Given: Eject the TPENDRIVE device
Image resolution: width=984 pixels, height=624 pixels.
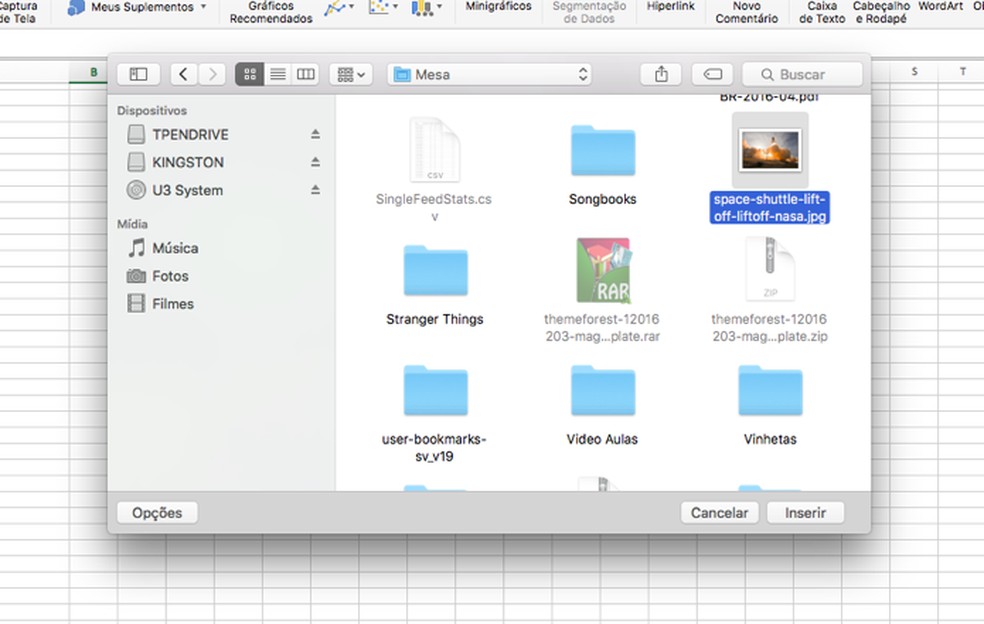Looking at the screenshot, I should [x=315, y=134].
